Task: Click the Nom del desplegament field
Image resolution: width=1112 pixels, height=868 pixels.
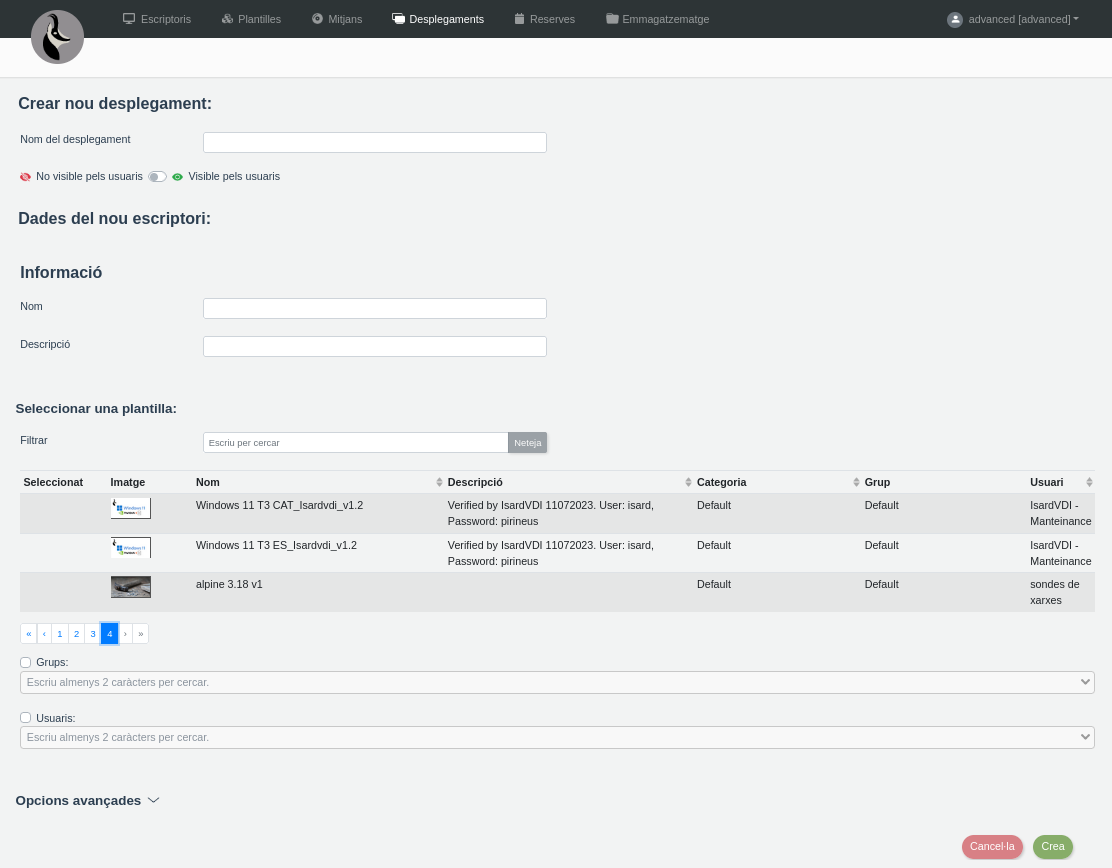Action: click(375, 143)
